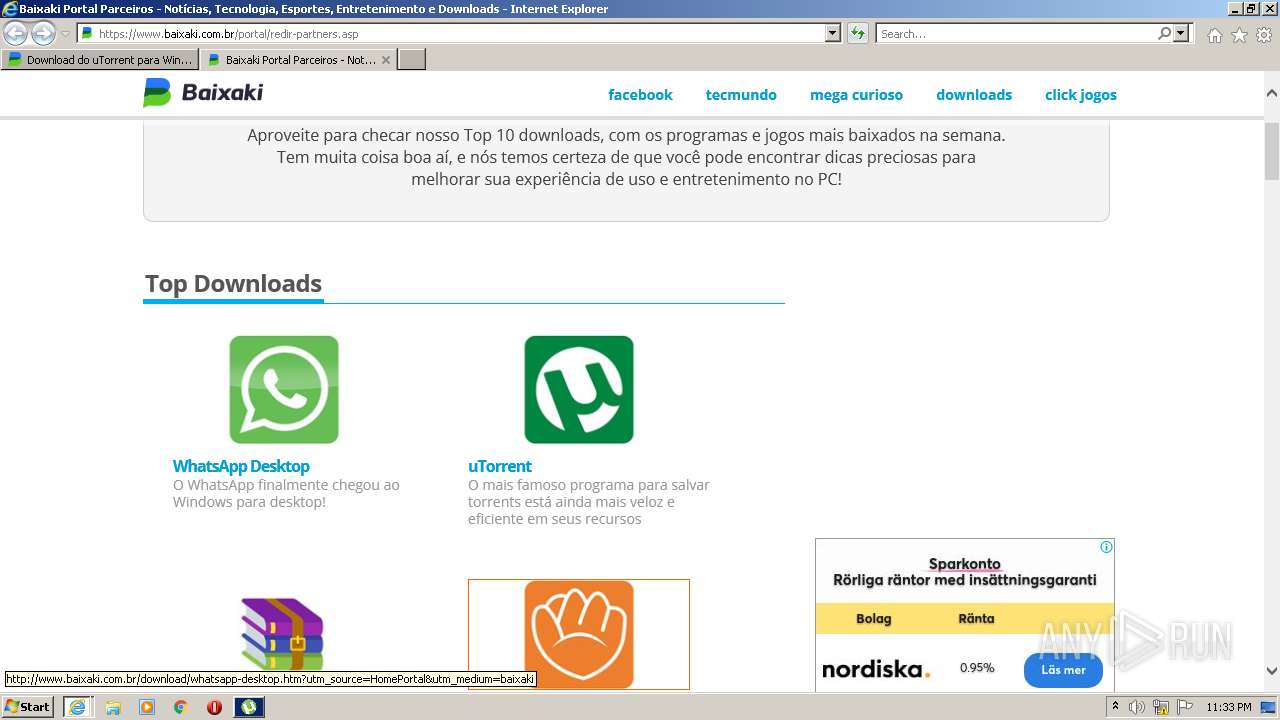
Task: Click the Show desktop button
Action: pos(1269,707)
